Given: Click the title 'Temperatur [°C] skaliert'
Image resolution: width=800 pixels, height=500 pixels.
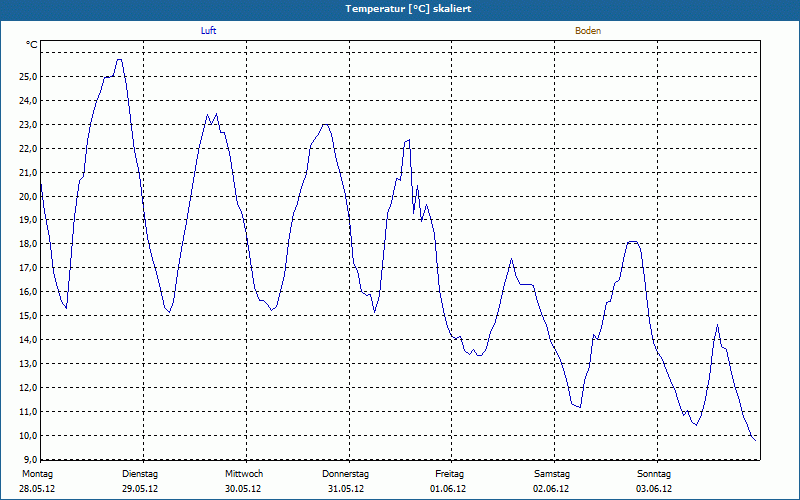Looking at the screenshot, I should (x=408, y=9).
